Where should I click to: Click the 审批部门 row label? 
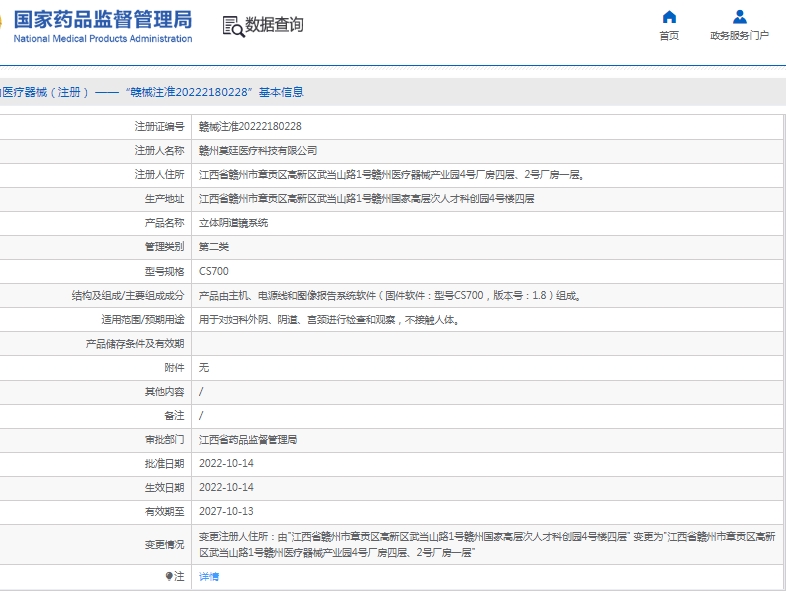(x=164, y=440)
